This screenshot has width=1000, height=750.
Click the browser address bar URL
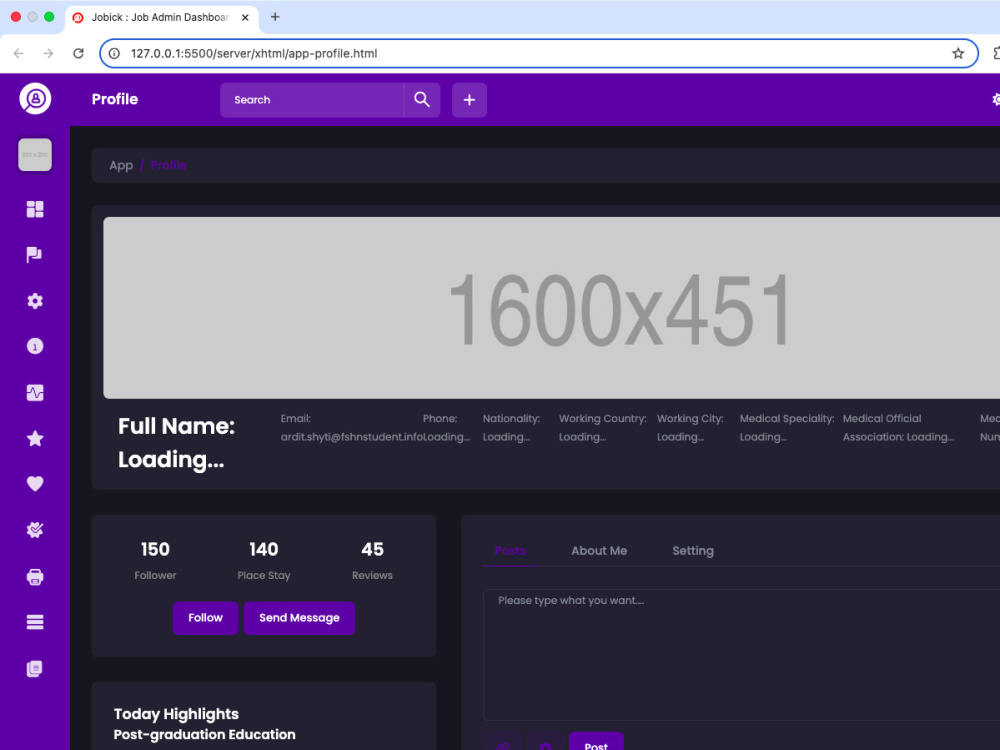[x=254, y=54]
